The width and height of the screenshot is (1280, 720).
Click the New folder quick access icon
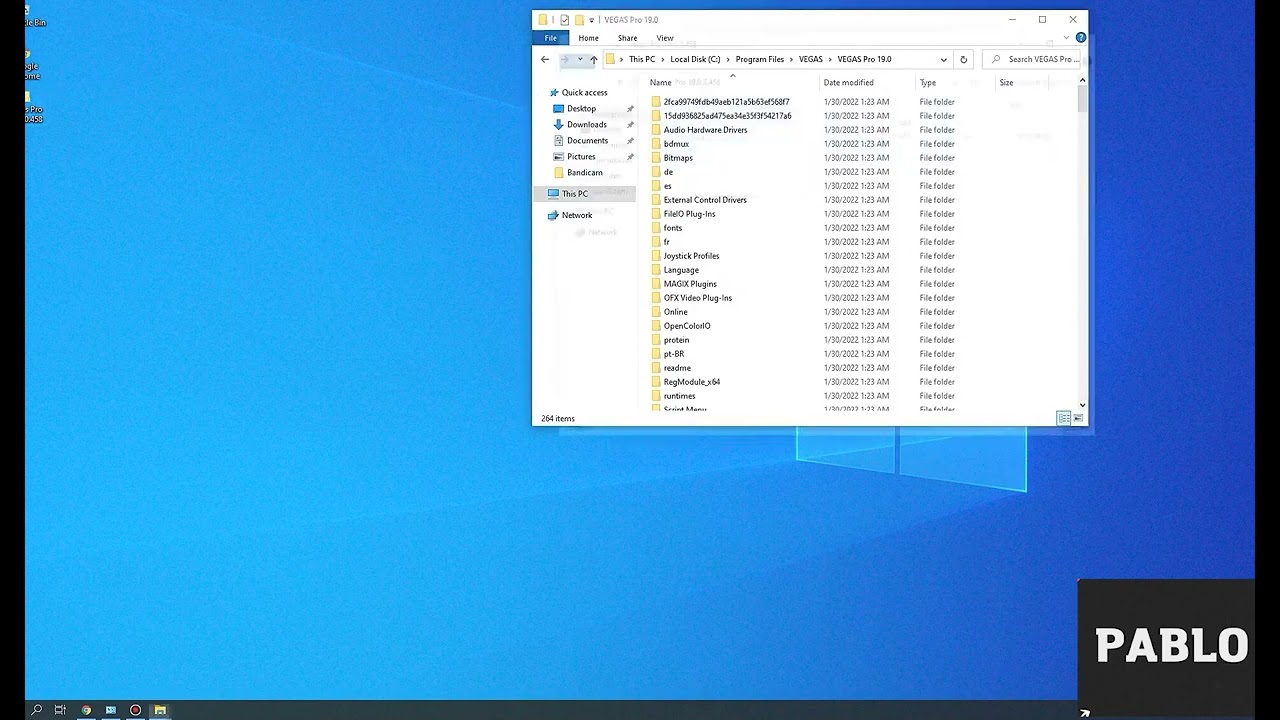pos(579,20)
